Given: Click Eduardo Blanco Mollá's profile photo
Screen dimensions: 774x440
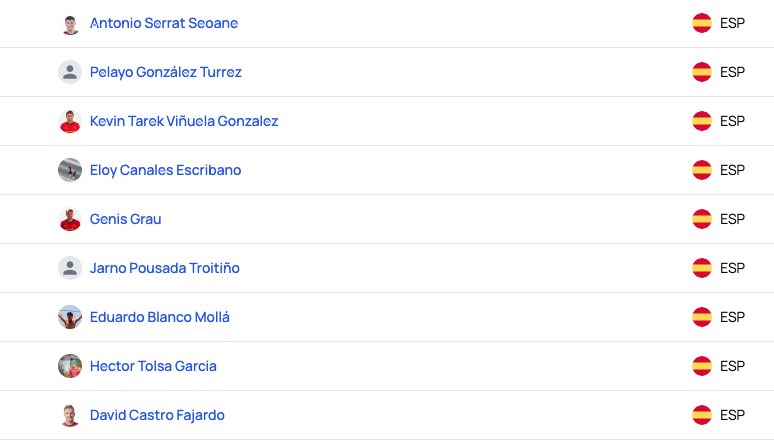Looking at the screenshot, I should [70, 317].
